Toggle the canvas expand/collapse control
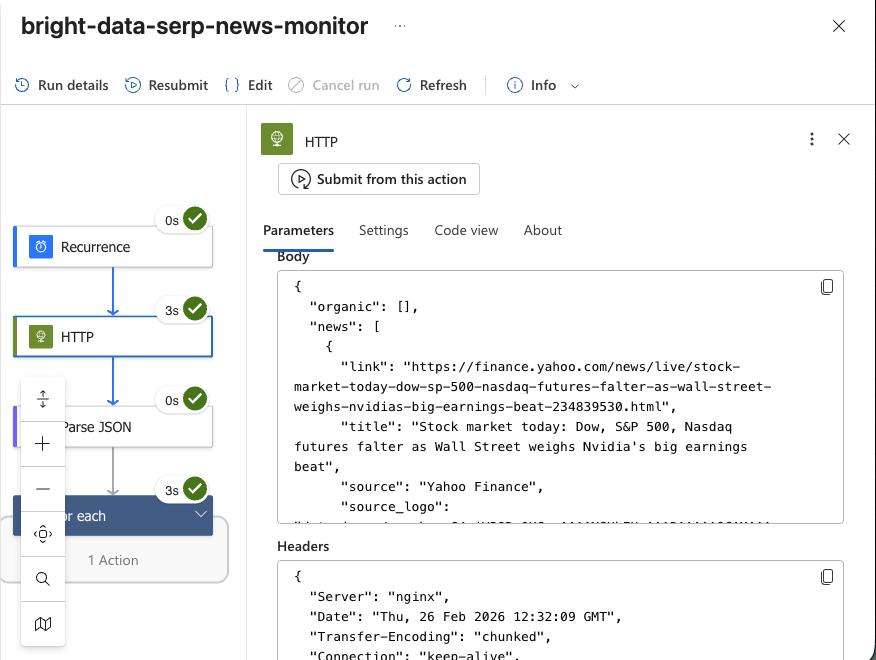 43,399
